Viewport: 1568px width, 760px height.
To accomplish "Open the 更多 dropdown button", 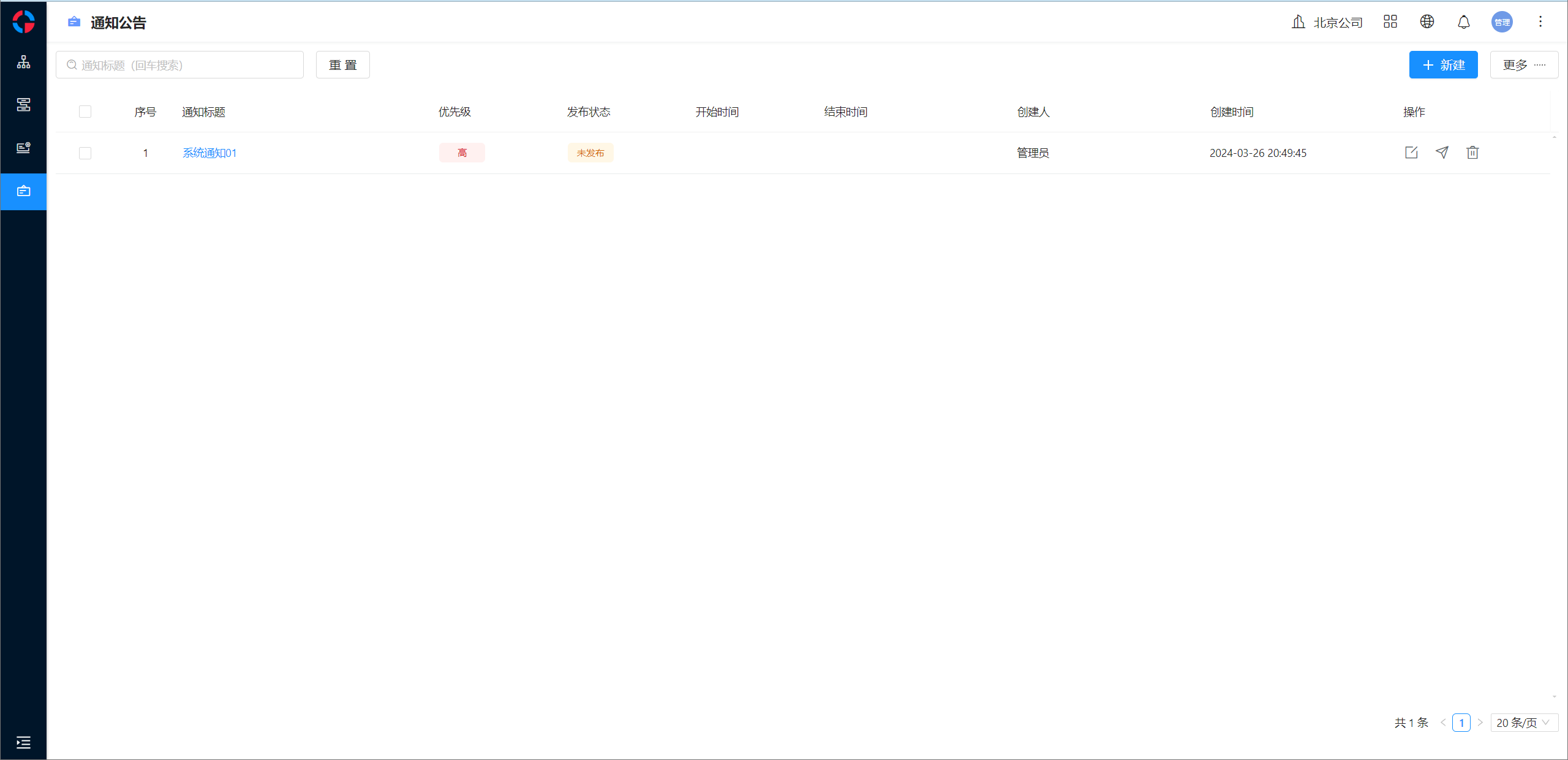I will click(1523, 65).
